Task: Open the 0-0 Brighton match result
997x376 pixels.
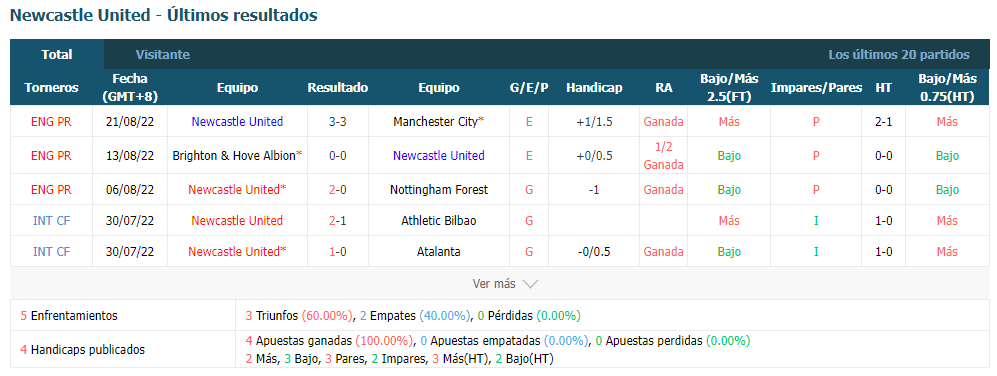Action: click(338, 155)
